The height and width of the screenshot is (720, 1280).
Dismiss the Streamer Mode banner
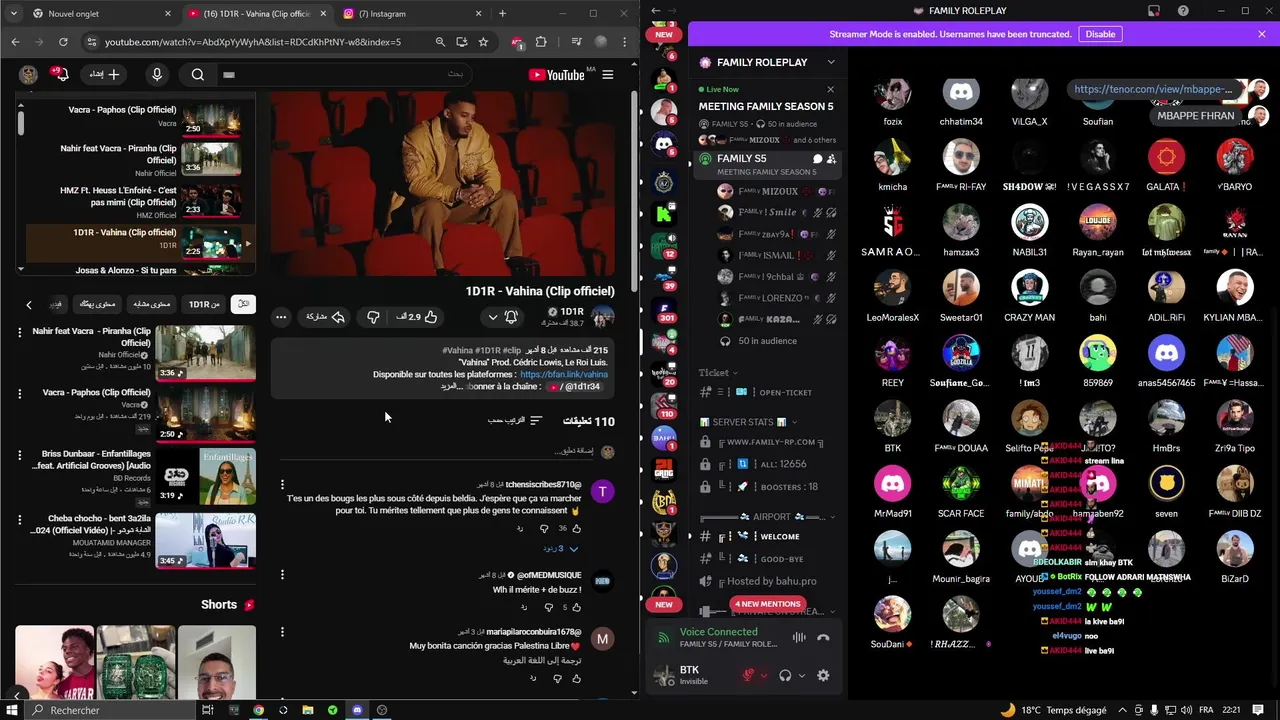coord(1262,34)
